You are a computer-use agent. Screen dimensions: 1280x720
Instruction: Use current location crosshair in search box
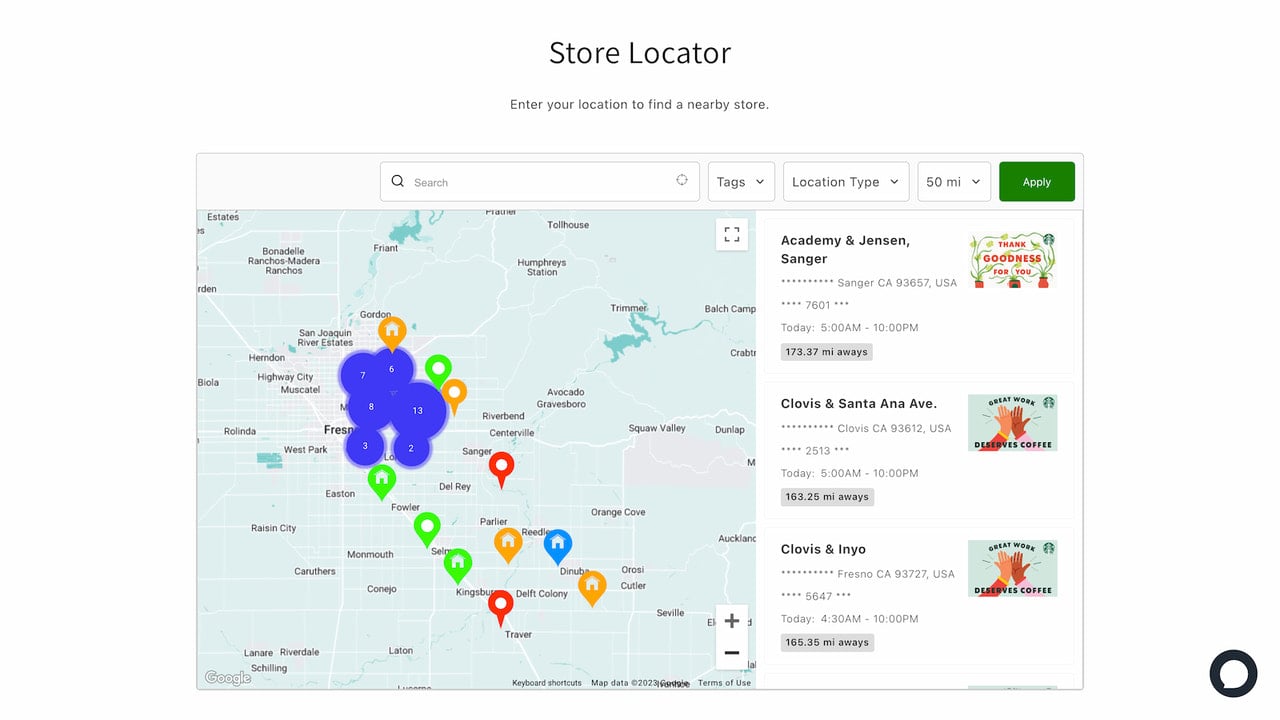[682, 180]
